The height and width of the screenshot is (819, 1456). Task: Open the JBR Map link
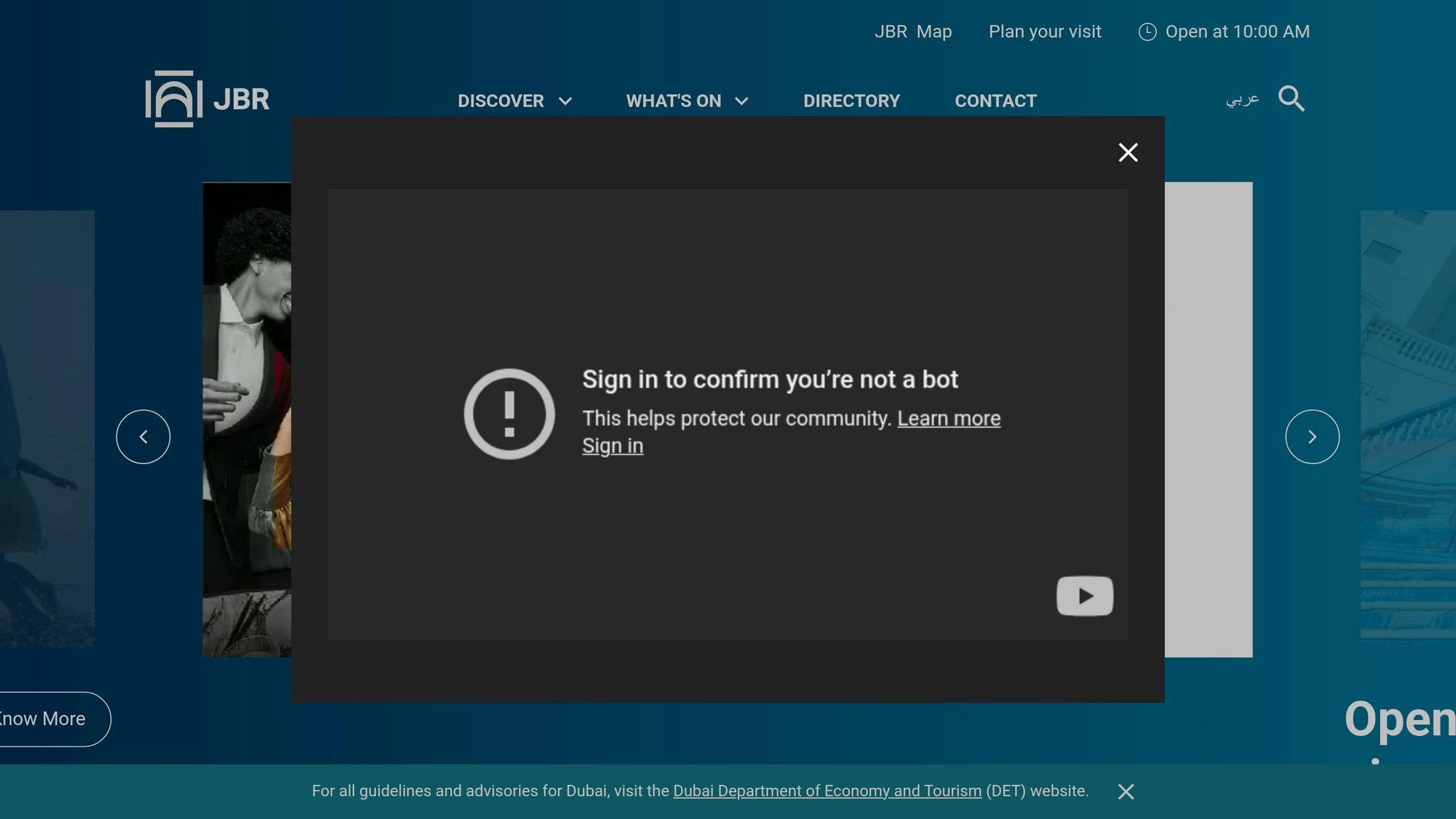[912, 32]
